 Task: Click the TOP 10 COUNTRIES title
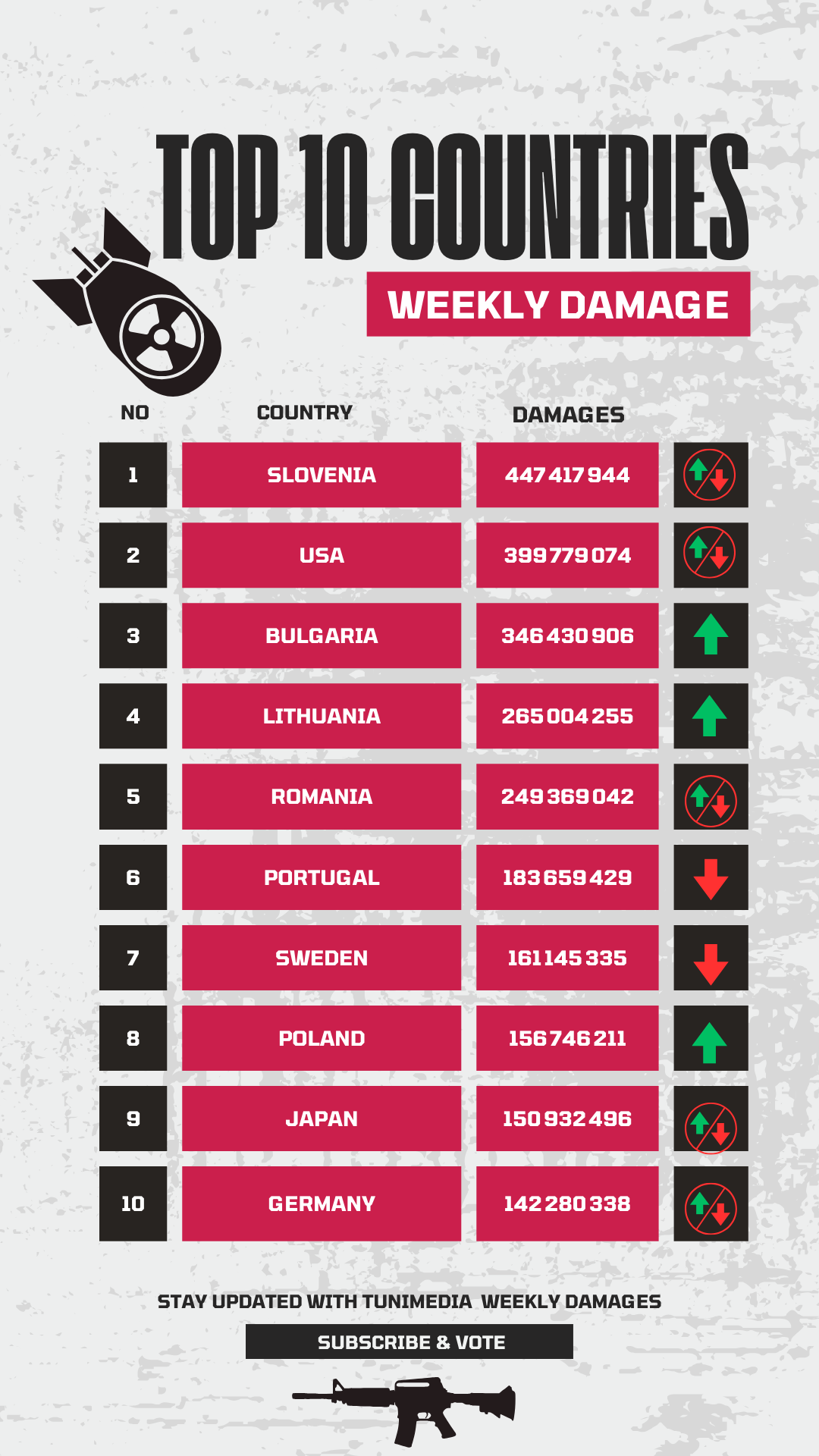coord(453,197)
